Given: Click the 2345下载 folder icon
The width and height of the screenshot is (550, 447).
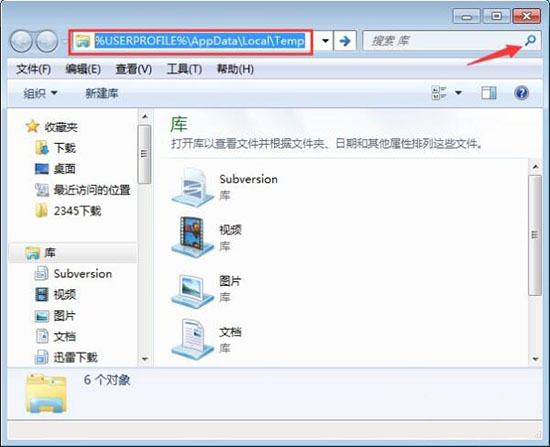Looking at the screenshot, I should coord(41,211).
